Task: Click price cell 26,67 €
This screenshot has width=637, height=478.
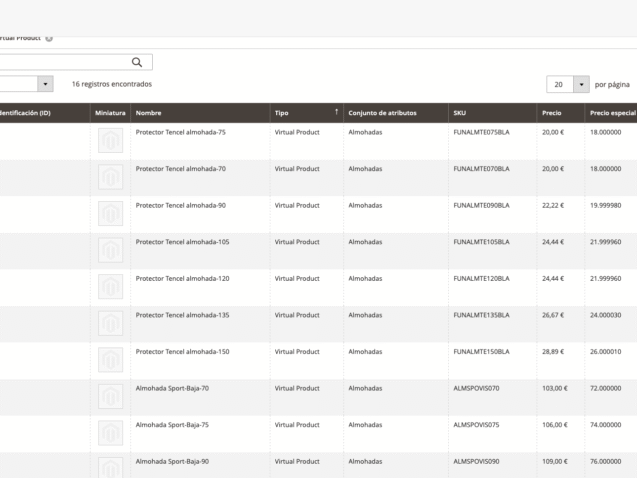Action: [553, 315]
